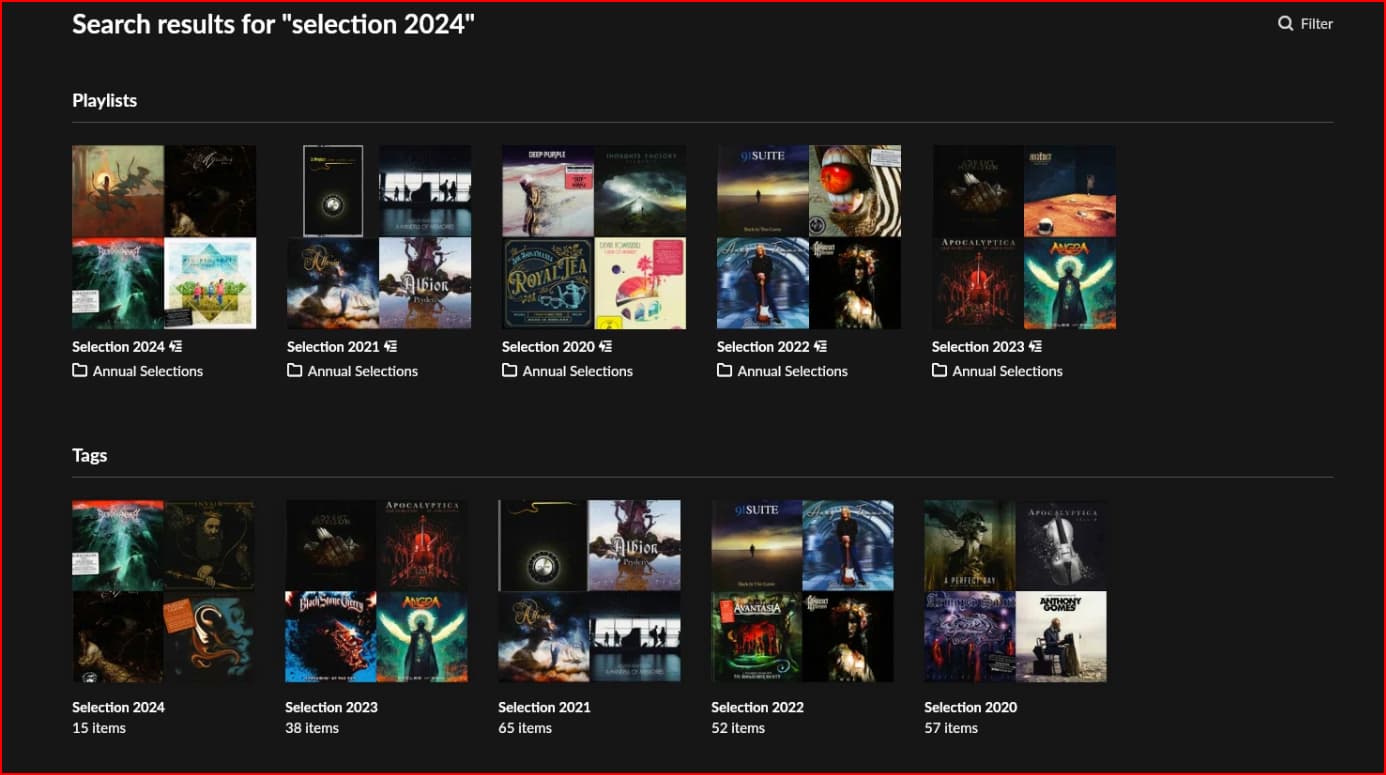Click the smart playlist icon next to Selection 2020
The height and width of the screenshot is (775, 1386).
click(x=605, y=346)
